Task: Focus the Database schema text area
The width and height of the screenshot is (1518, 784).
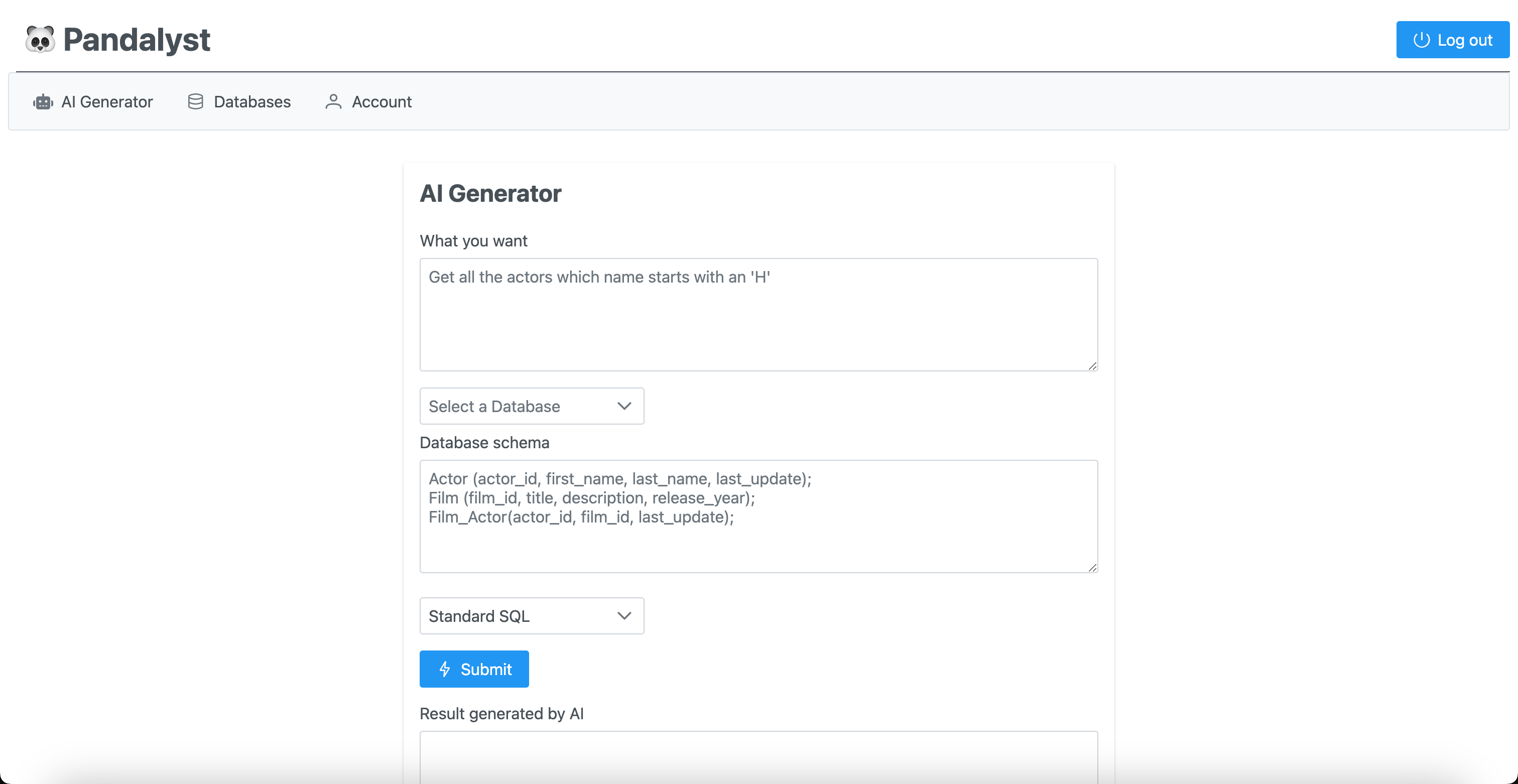Action: click(758, 516)
